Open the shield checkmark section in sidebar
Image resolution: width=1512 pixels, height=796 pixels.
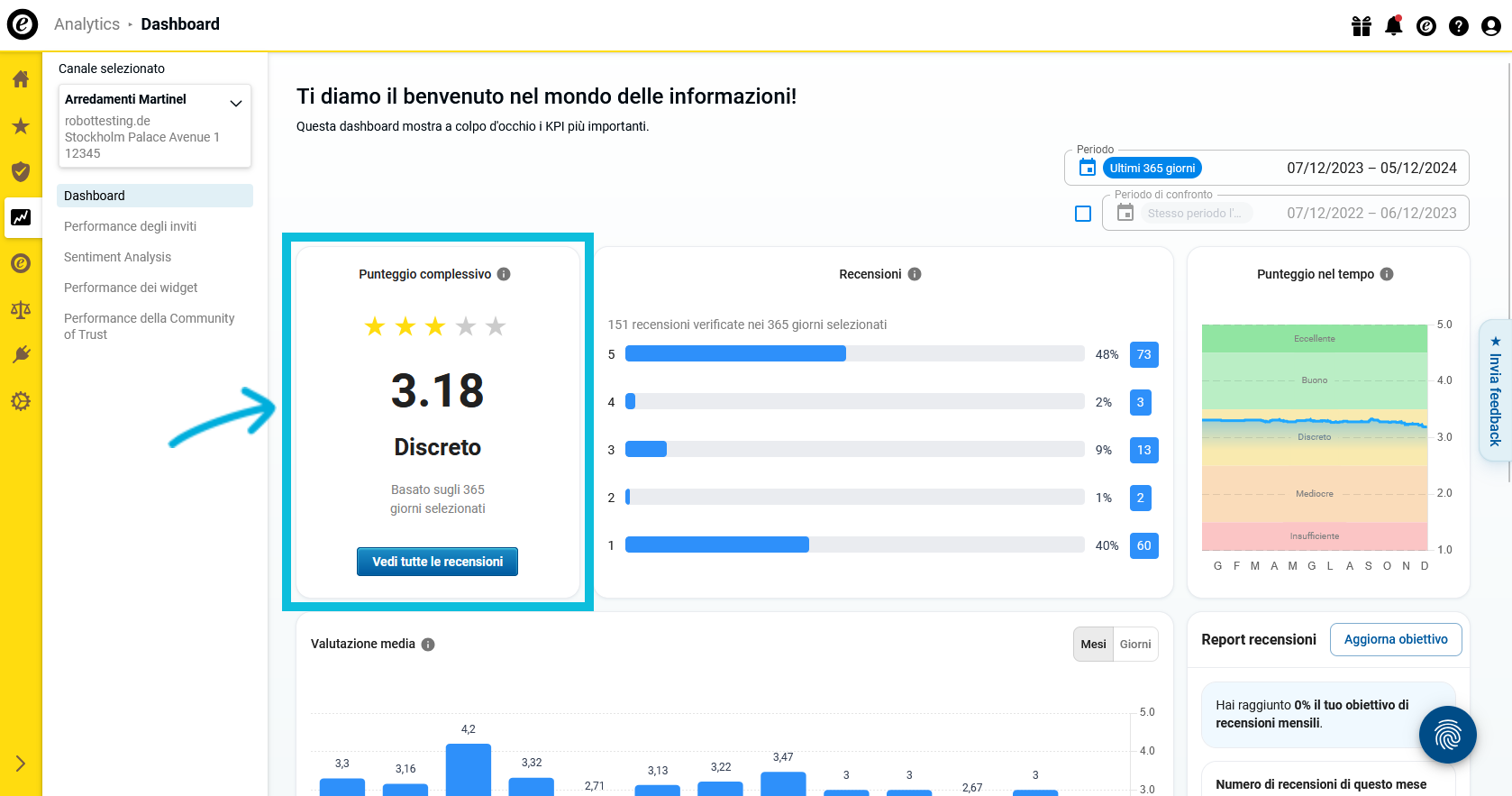[x=21, y=171]
